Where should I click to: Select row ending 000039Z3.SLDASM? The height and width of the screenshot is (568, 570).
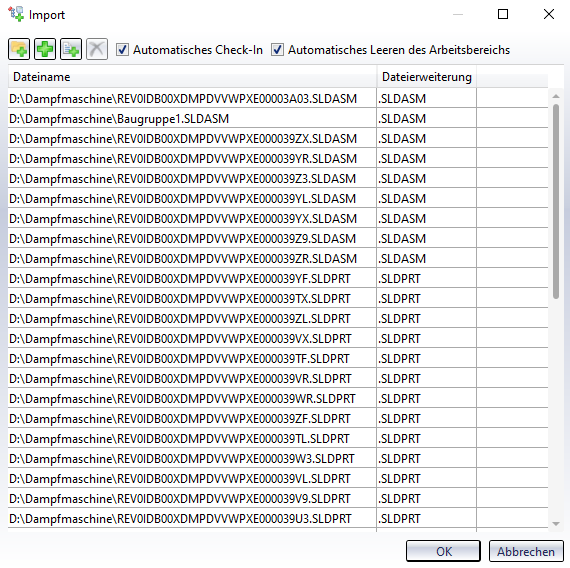click(278, 179)
